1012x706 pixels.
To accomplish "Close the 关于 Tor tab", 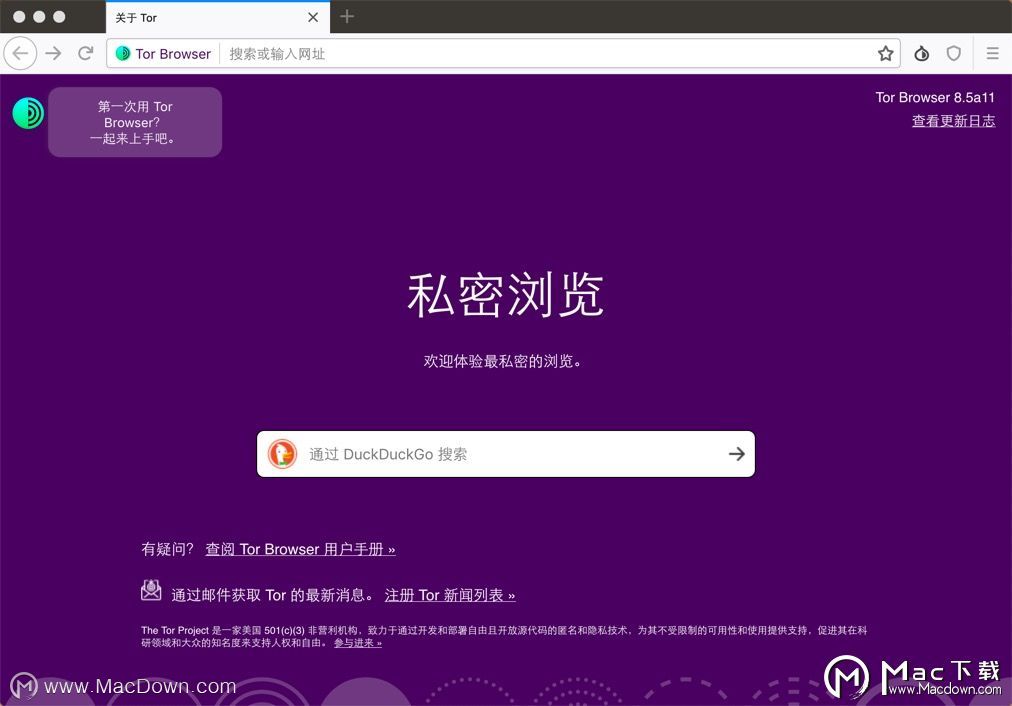I will tap(313, 17).
